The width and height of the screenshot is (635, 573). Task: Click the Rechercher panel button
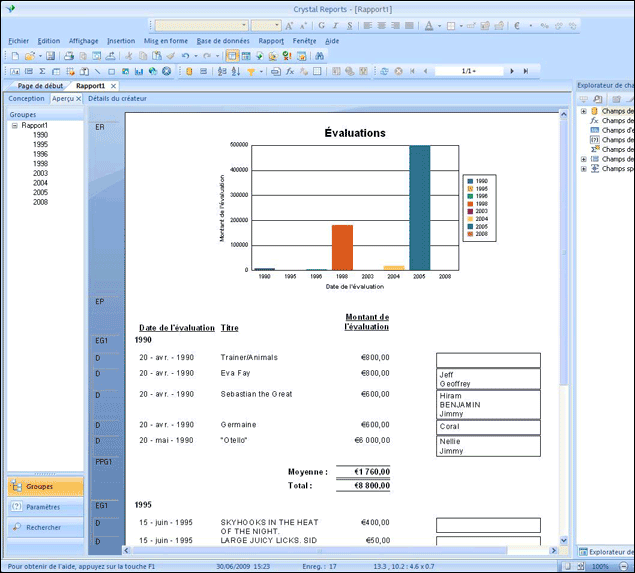coord(43,527)
